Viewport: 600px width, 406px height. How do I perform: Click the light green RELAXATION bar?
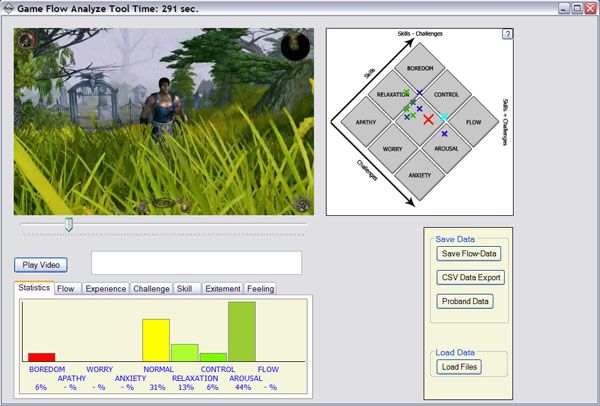185,353
